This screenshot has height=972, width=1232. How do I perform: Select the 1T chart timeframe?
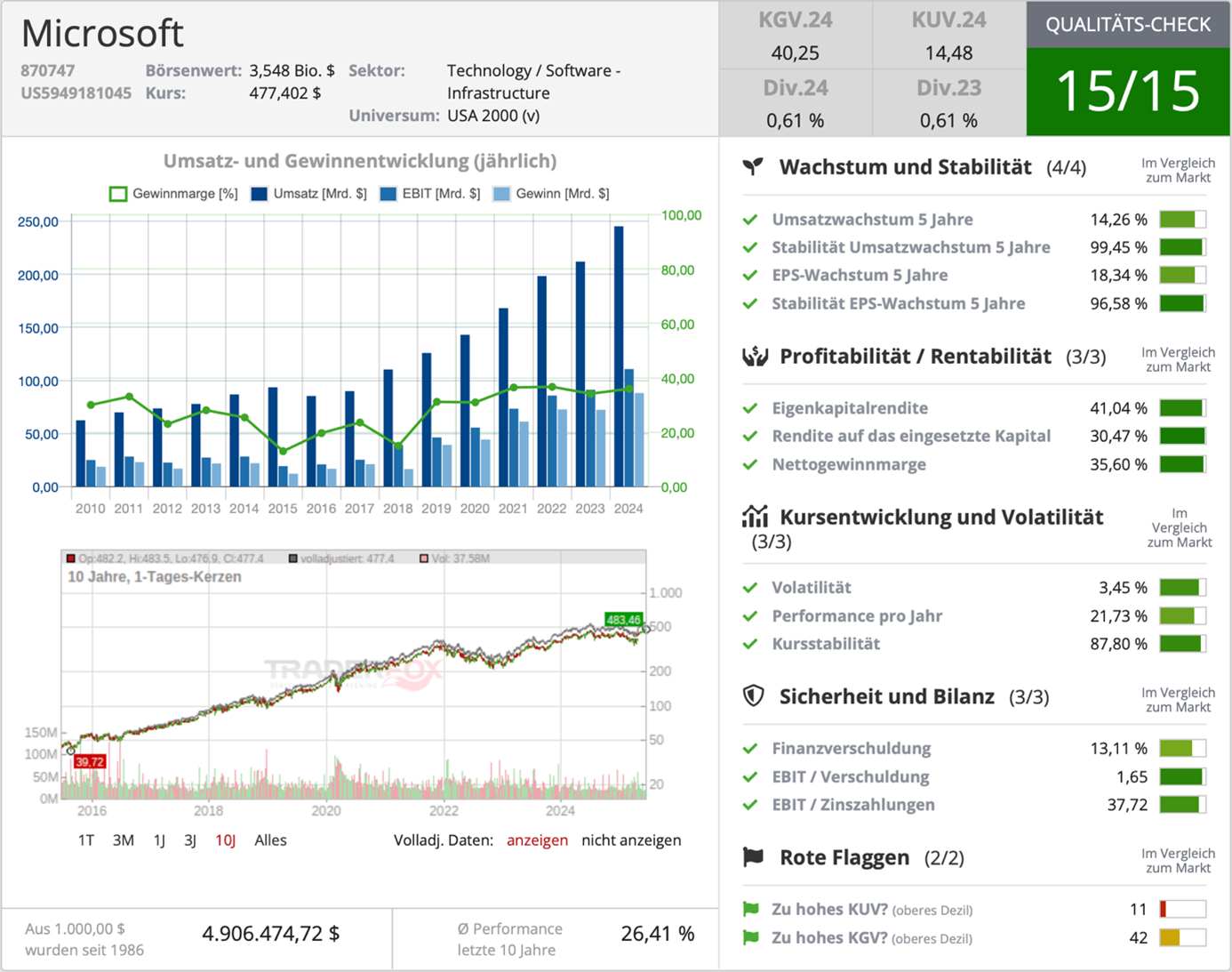click(x=86, y=840)
